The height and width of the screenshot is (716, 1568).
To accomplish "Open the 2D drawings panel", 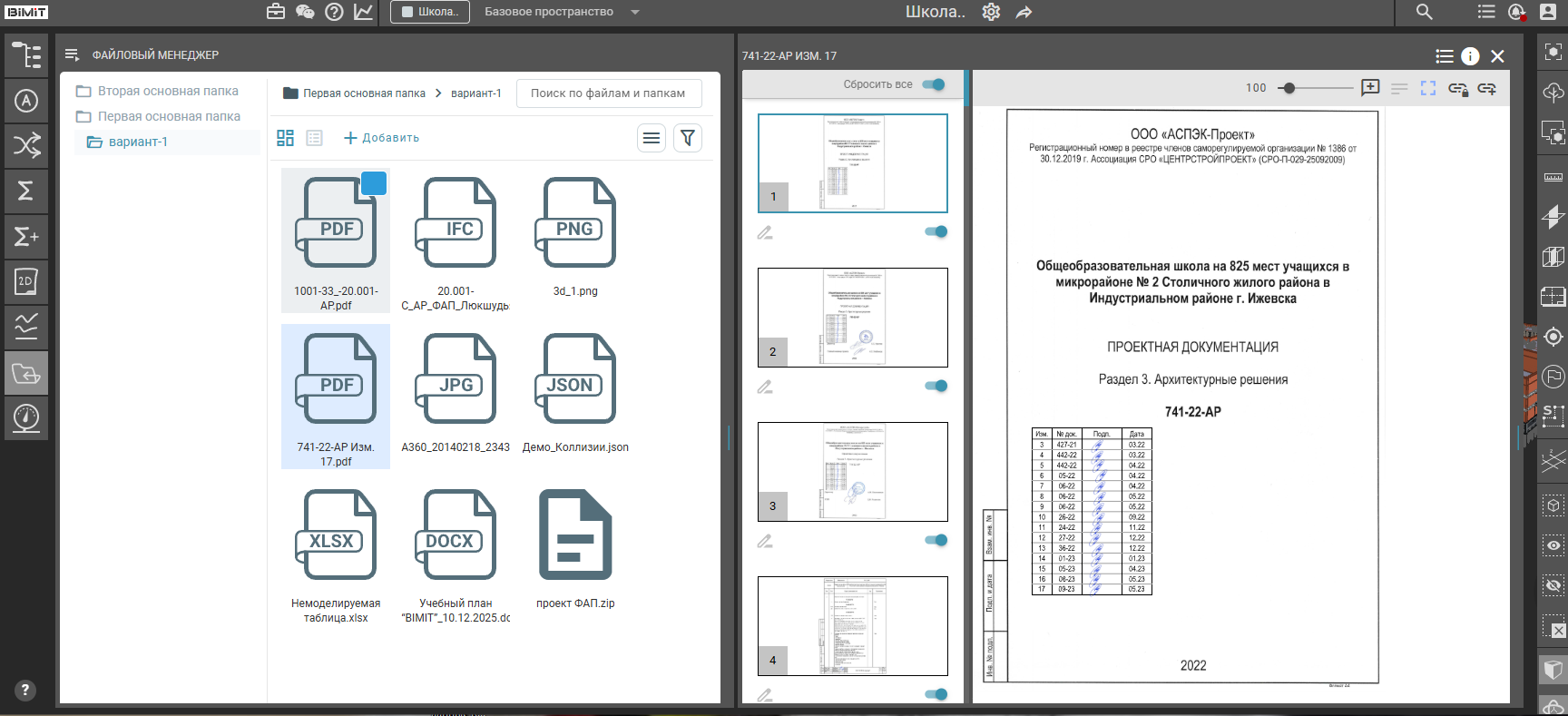I will click(x=26, y=282).
